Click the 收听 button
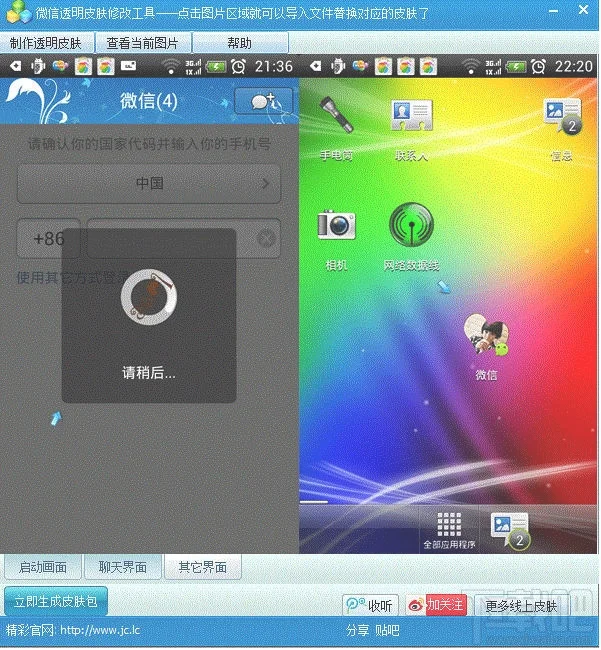 (370, 605)
